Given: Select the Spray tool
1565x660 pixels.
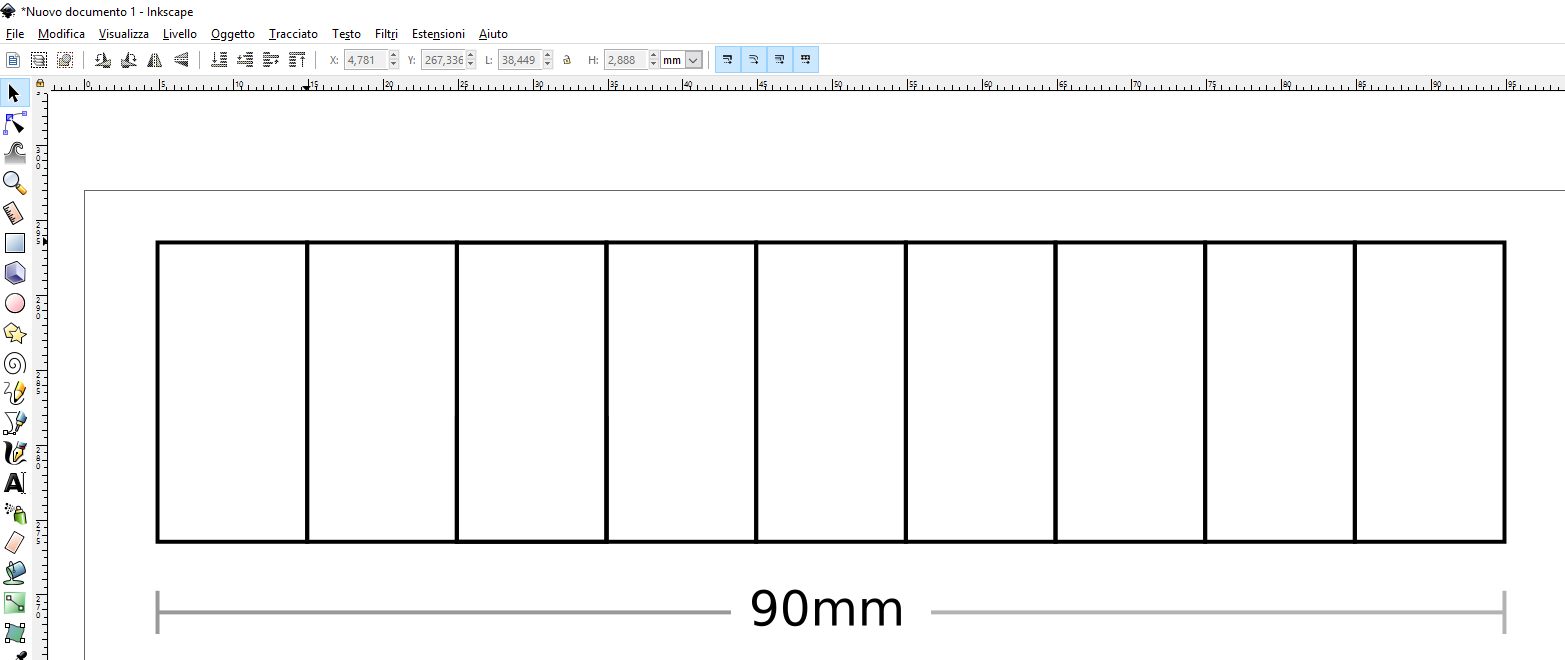Looking at the screenshot, I should (14, 513).
